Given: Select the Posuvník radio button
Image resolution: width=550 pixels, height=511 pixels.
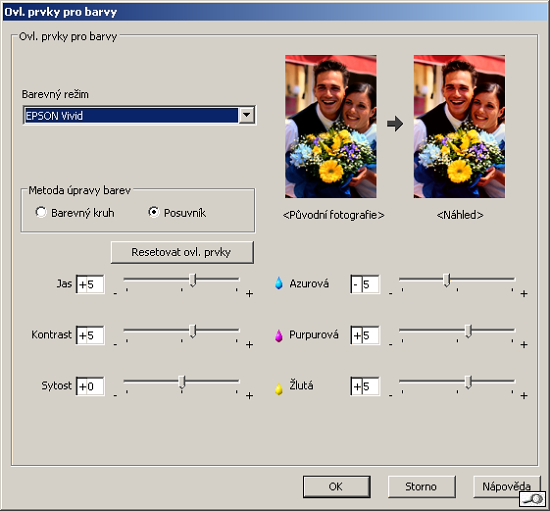Looking at the screenshot, I should click(x=153, y=212).
